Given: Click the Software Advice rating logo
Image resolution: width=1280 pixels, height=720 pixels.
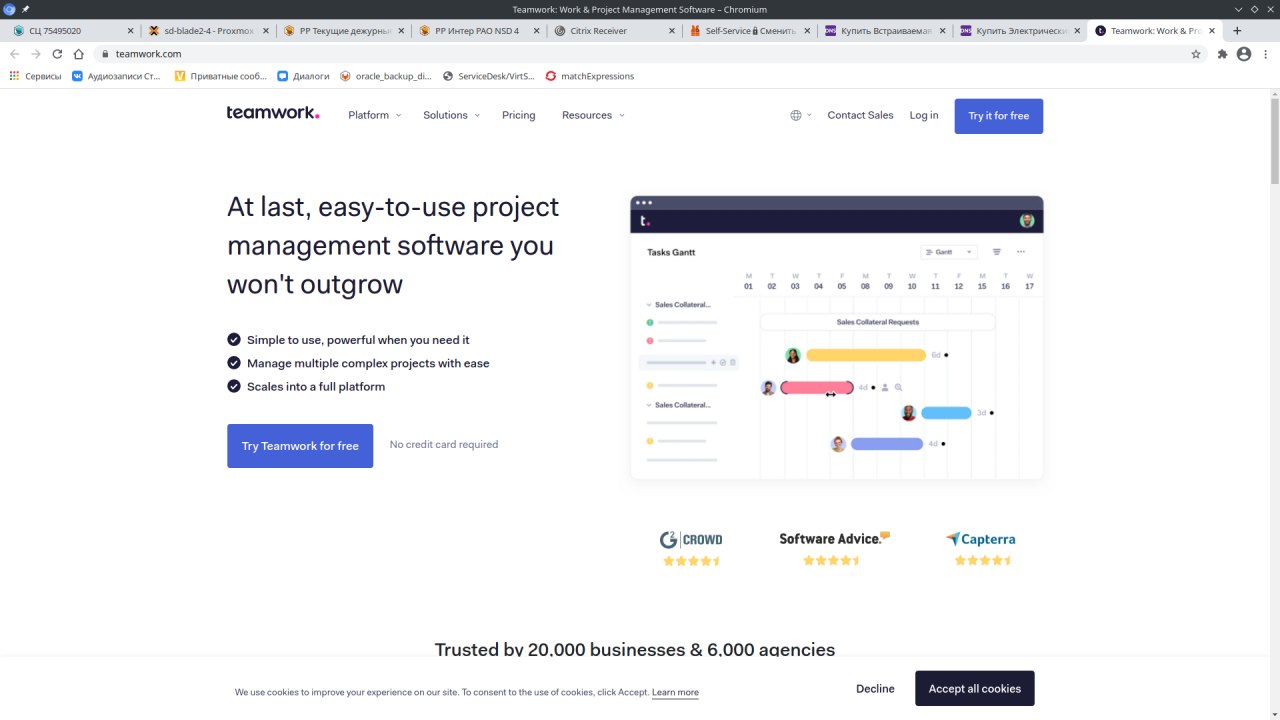Looking at the screenshot, I should click(834, 538).
